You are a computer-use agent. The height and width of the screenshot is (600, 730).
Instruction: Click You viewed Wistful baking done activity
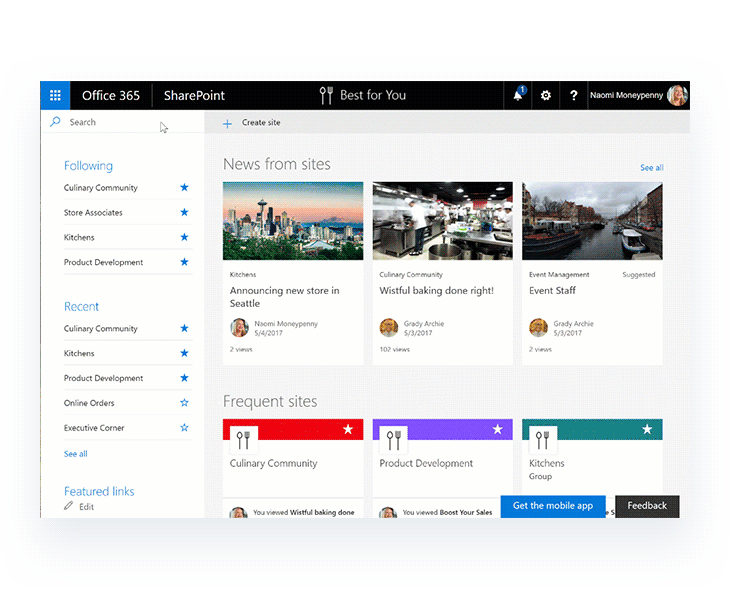tap(304, 512)
